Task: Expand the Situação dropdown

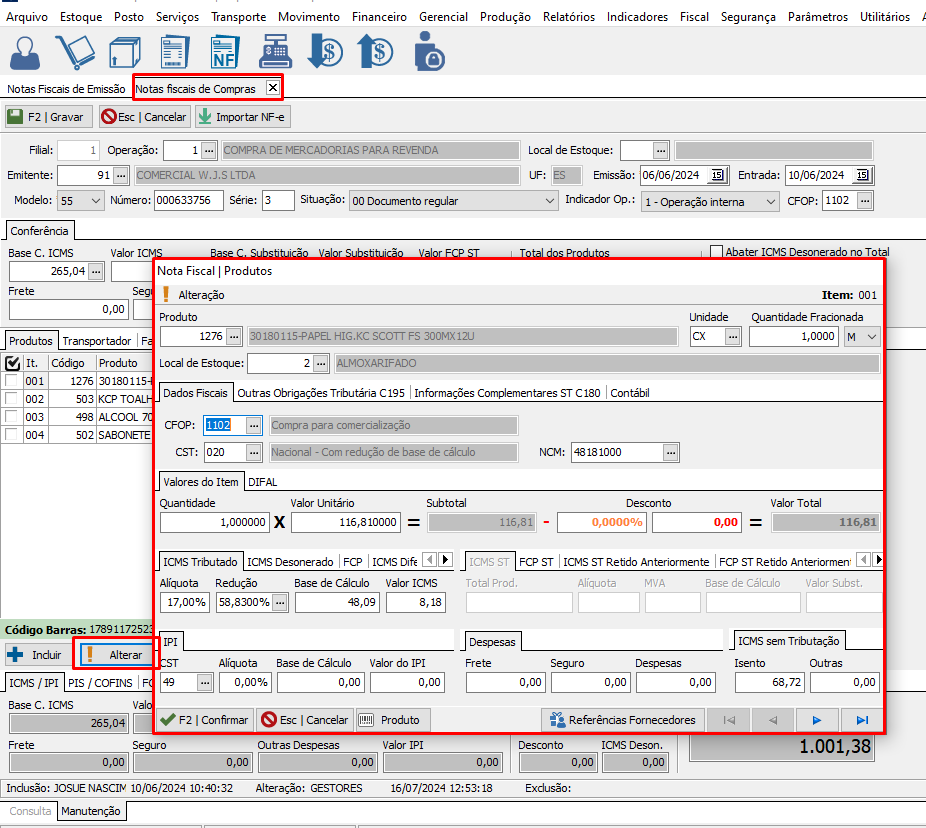Action: (x=548, y=201)
